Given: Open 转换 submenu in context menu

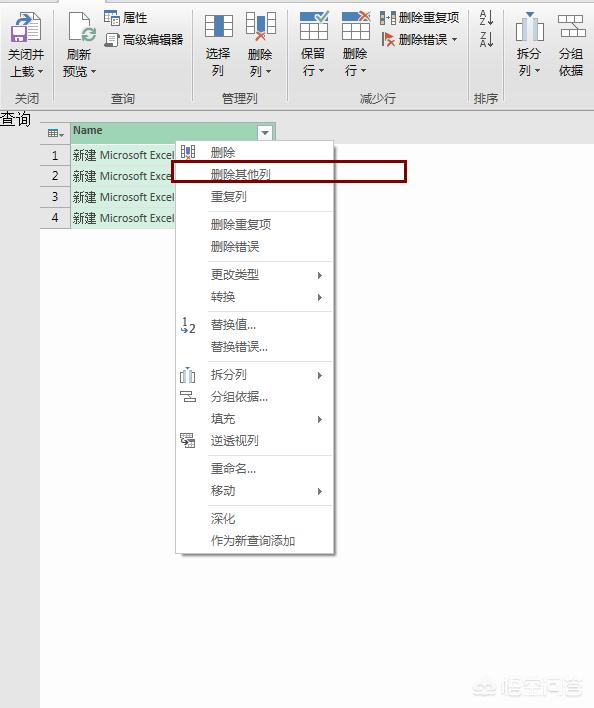Looking at the screenshot, I should click(x=255, y=297).
